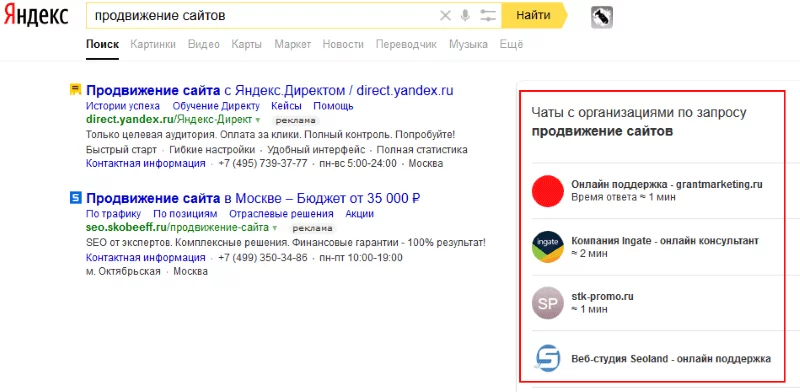Screen dimensions: 800x392
Task: Open Контактная информация under Яндекс.Директ result
Action: (146, 163)
